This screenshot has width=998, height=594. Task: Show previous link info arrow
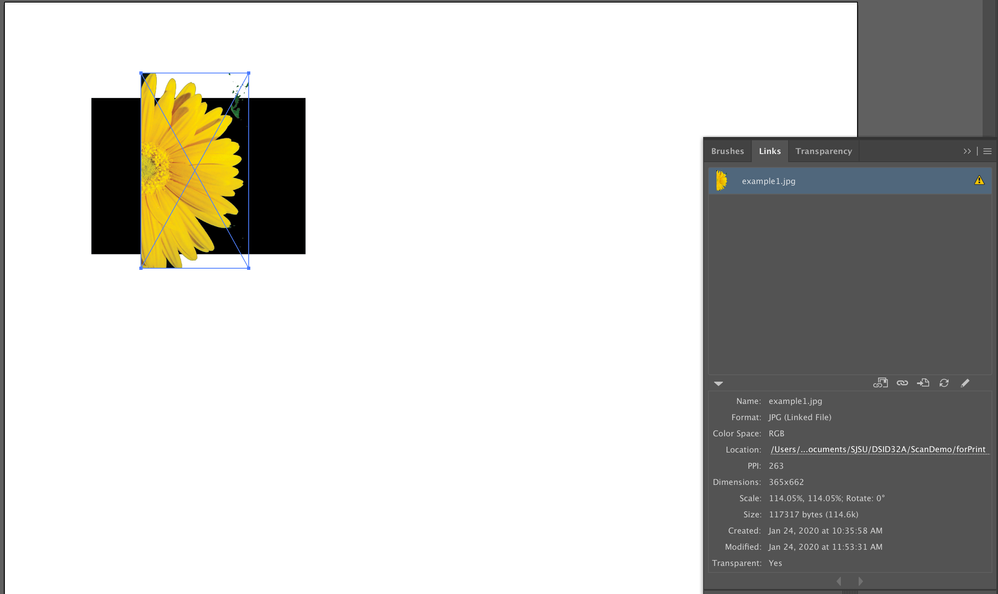tap(839, 581)
